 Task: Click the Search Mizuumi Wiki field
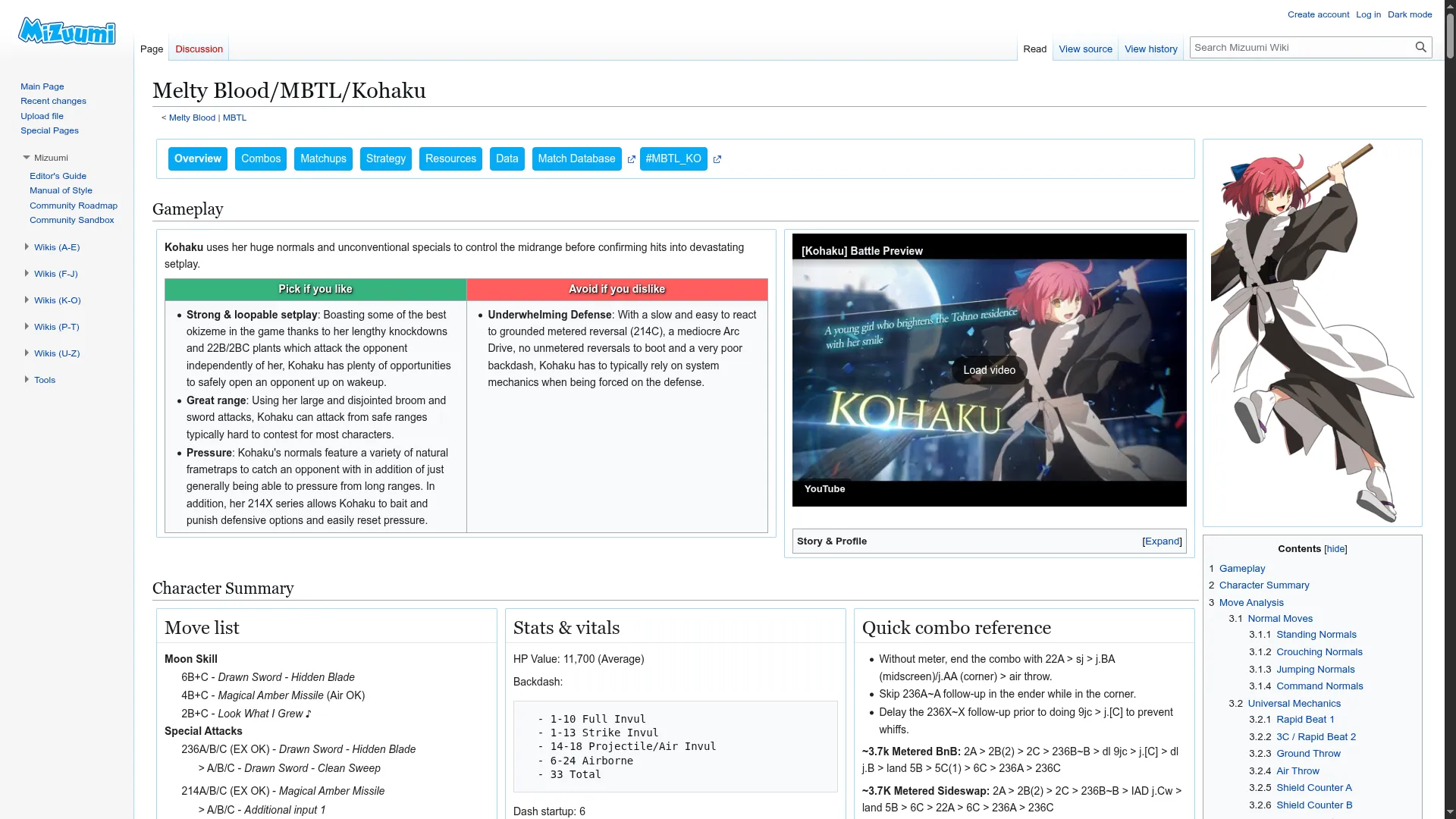coord(1299,48)
